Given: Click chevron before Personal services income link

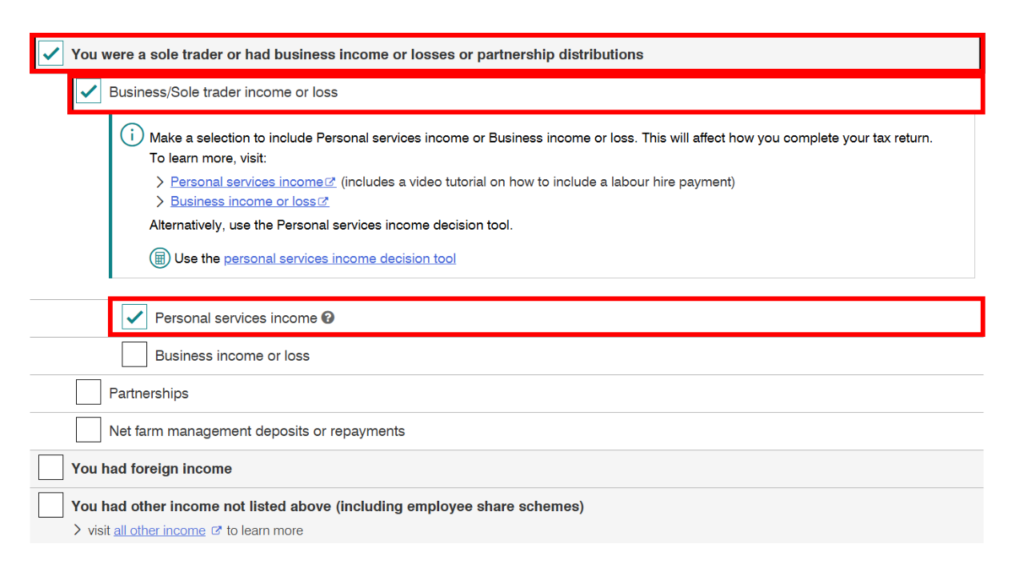Looking at the screenshot, I should point(160,182).
